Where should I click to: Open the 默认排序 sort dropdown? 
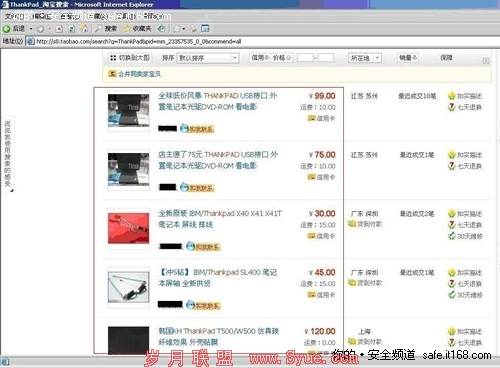pyautogui.click(x=208, y=58)
